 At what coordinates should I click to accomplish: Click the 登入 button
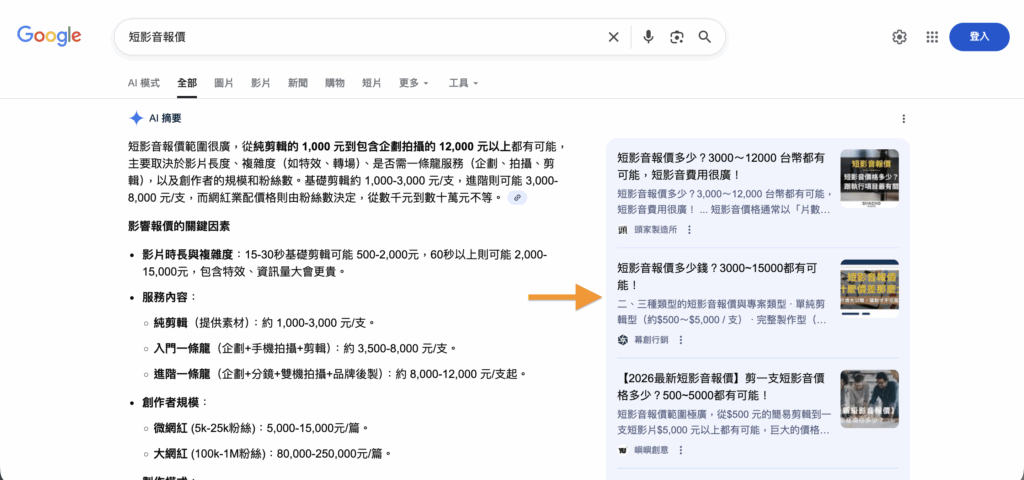coord(978,37)
